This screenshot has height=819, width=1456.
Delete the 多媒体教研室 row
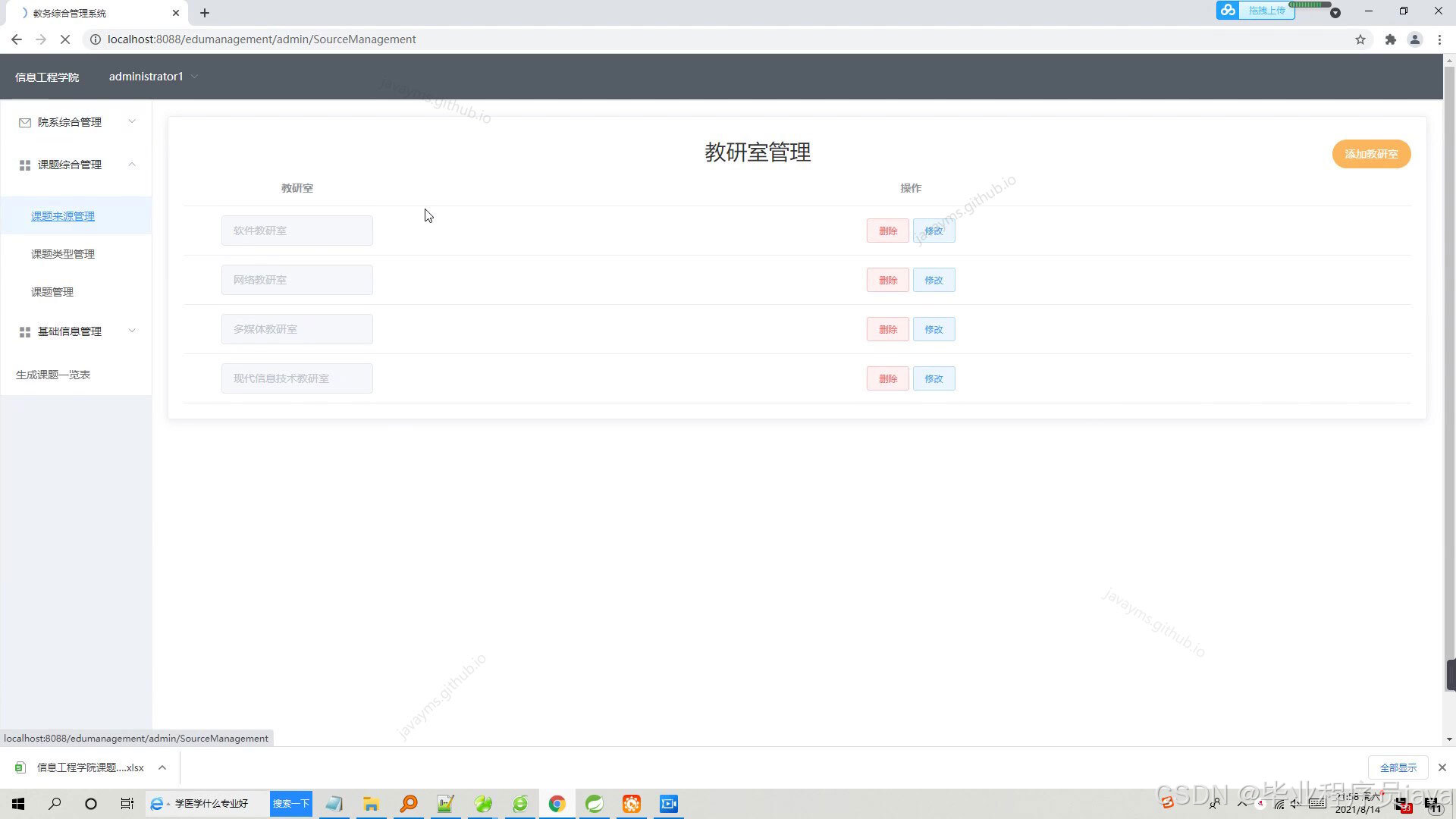[888, 329]
